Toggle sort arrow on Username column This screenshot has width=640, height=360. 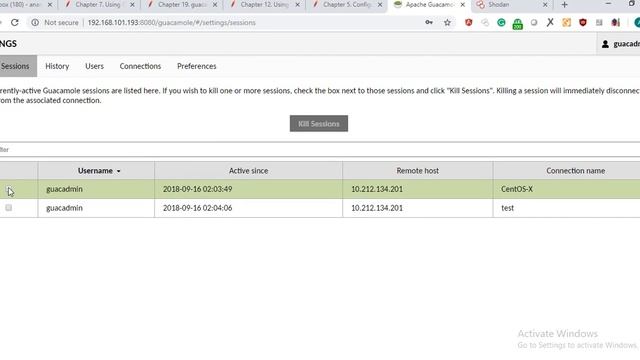(118, 171)
